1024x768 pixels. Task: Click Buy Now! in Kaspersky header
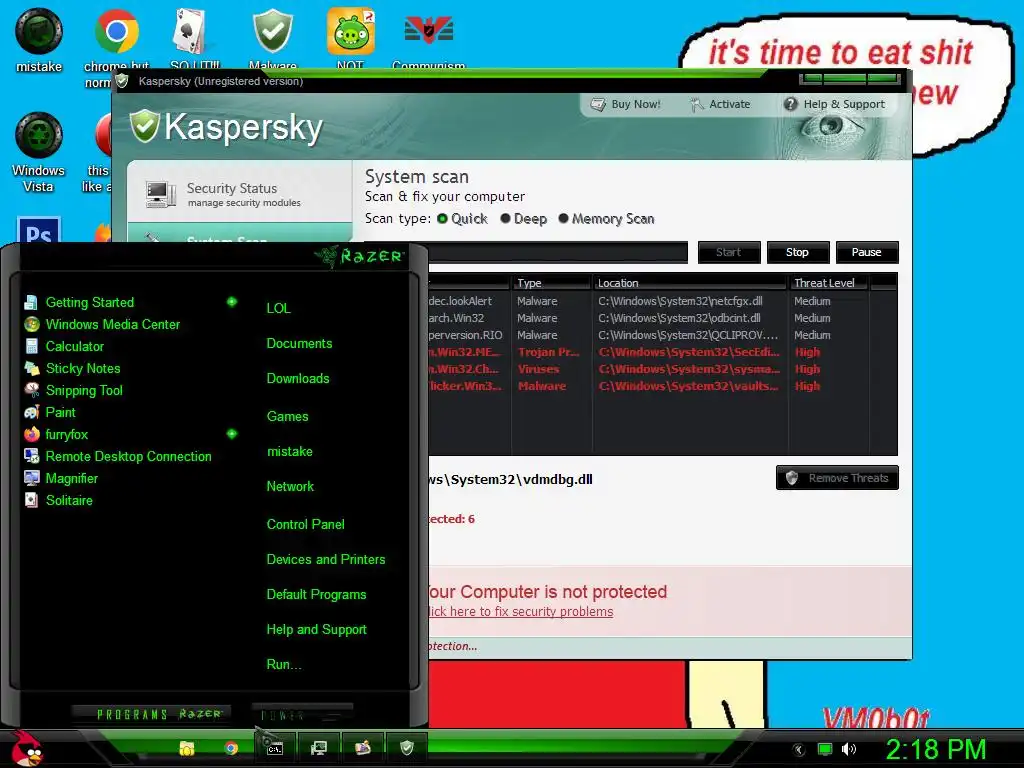click(626, 104)
